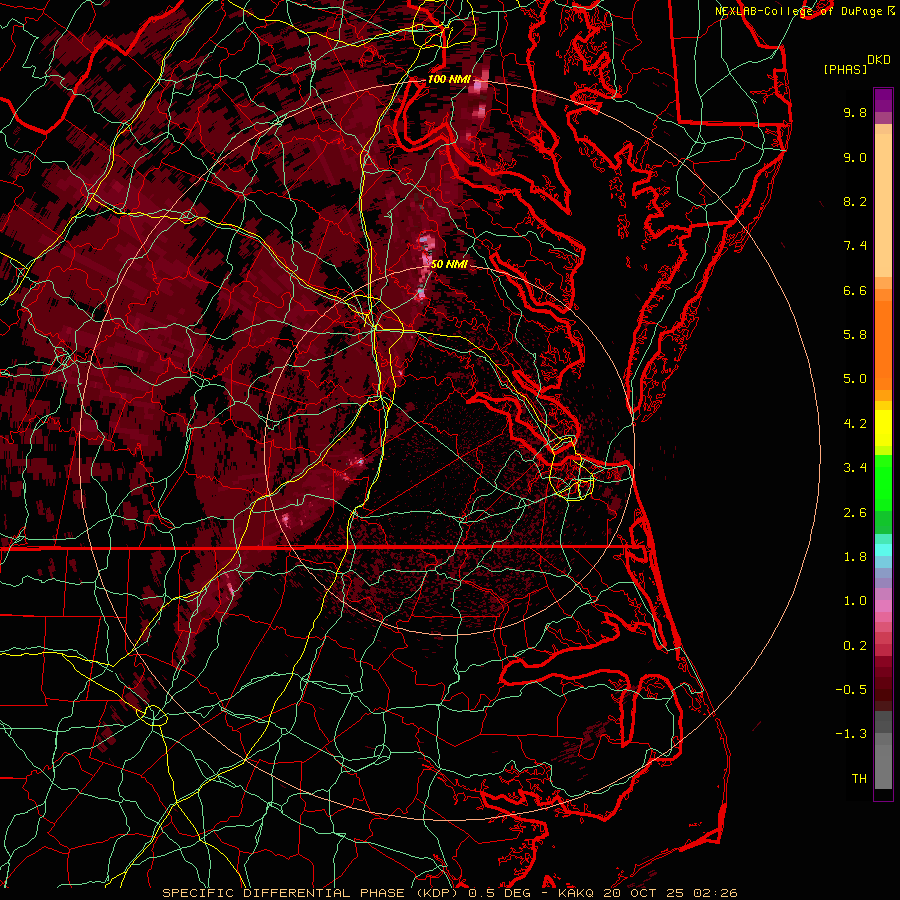Select the 9.0 value on the color scale

pos(855,157)
